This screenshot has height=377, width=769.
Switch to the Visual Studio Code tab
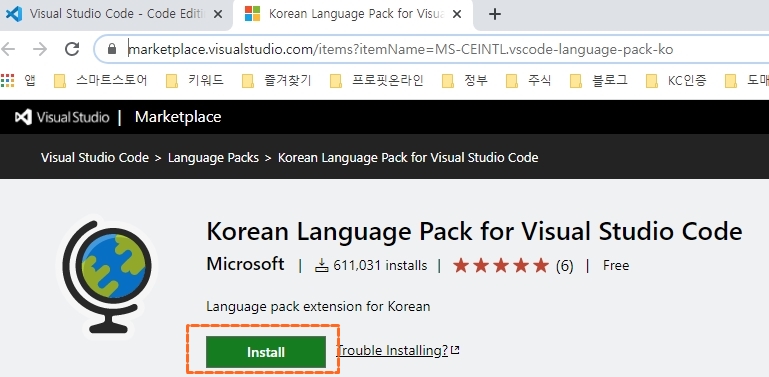pos(115,14)
